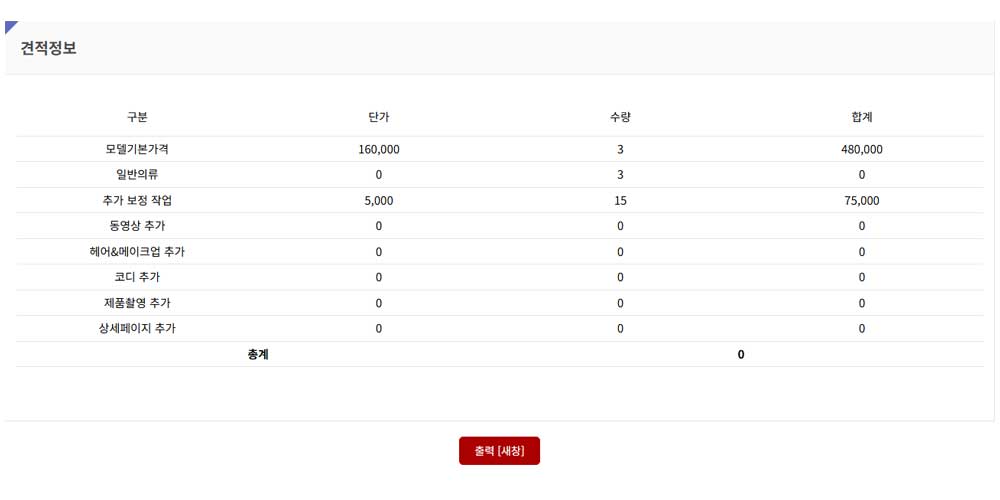Click the 동영상 추가 row label
The image size is (1000, 500).
[137, 226]
